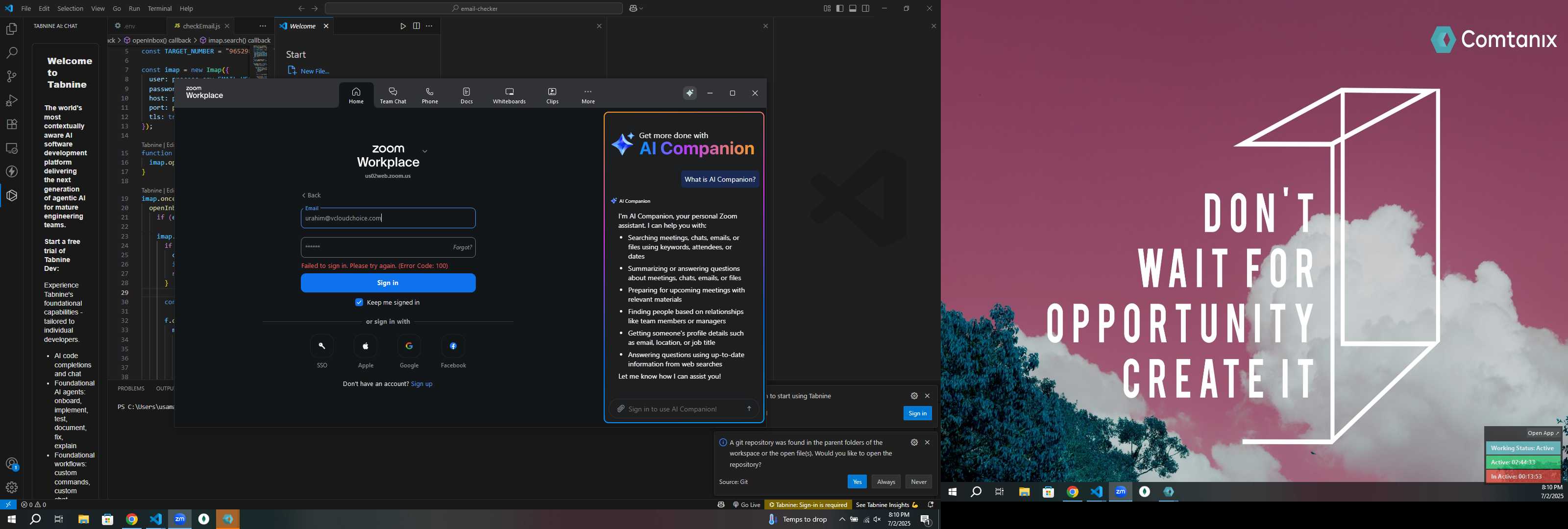
Task: Click See Tabnine Insights status item
Action: coord(887,505)
